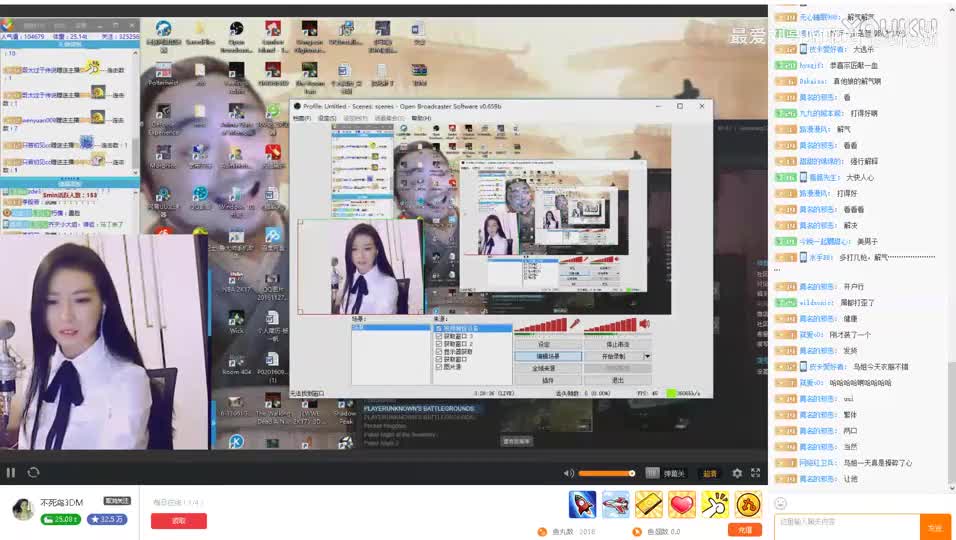This screenshot has height=540, width=956.
Task: Click the blue 32.5万 followers badge
Action: [x=107, y=519]
